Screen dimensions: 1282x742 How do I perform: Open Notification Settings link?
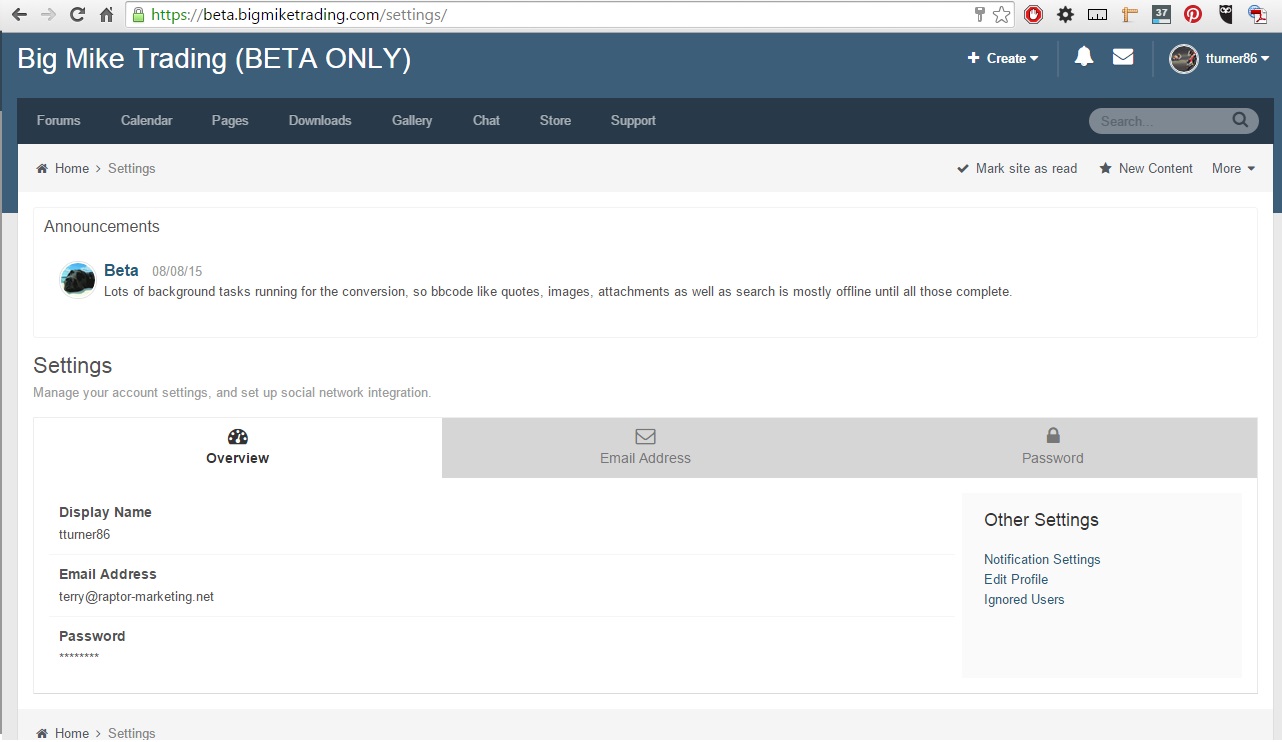[x=1042, y=559]
